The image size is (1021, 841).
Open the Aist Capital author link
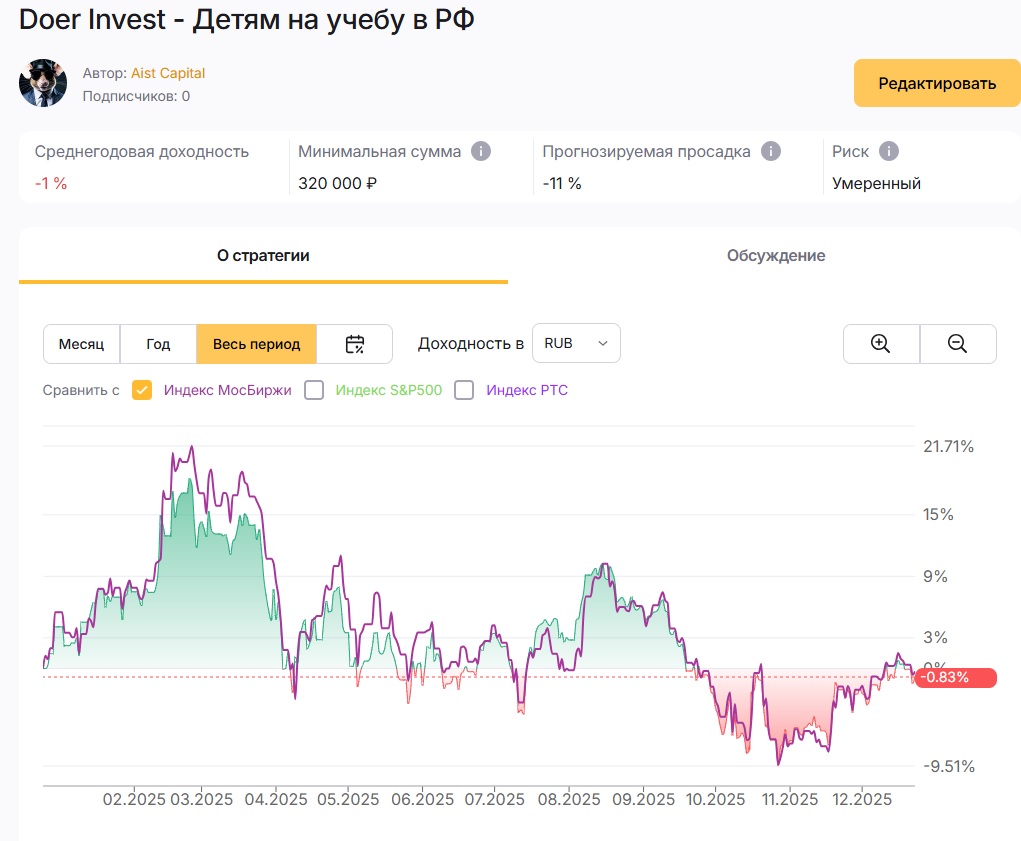(168, 73)
